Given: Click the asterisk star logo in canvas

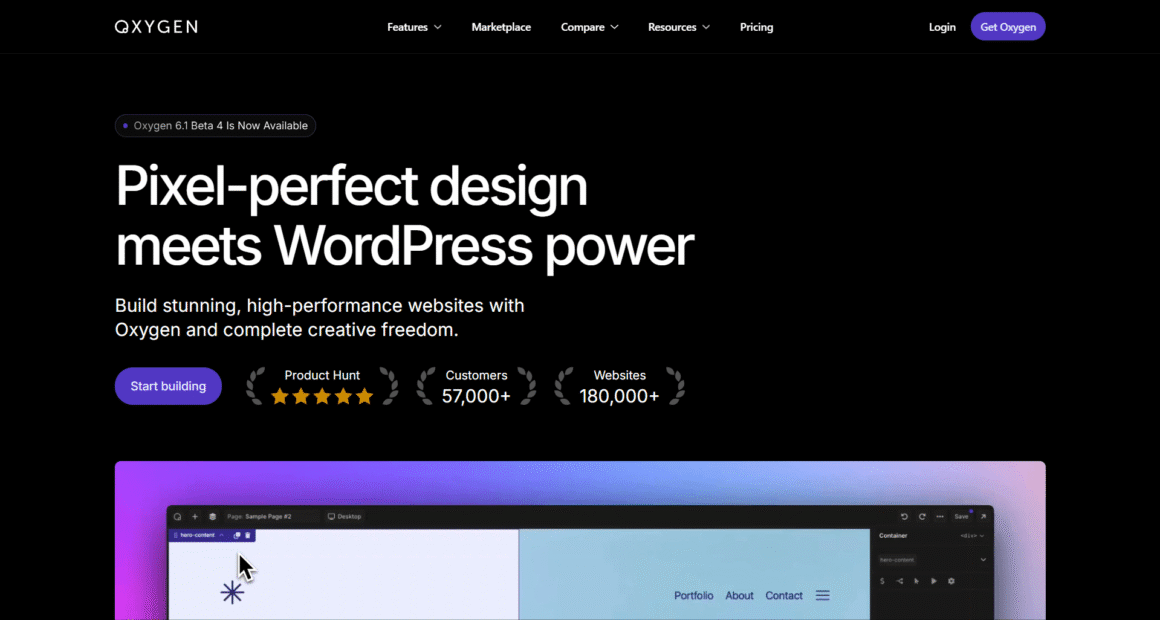Looking at the screenshot, I should [x=232, y=592].
